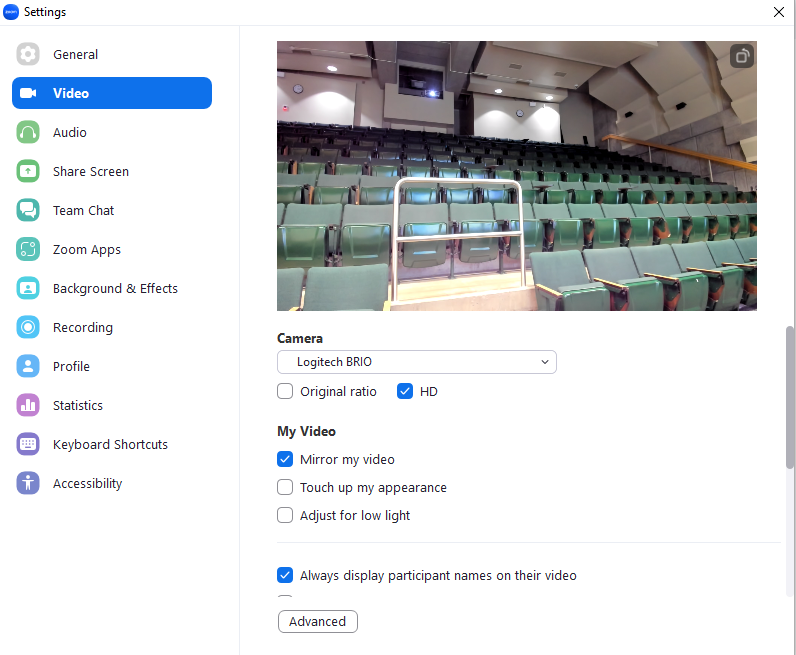The height and width of the screenshot is (655, 796).
Task: Open the Accessibility settings section
Action: click(87, 483)
